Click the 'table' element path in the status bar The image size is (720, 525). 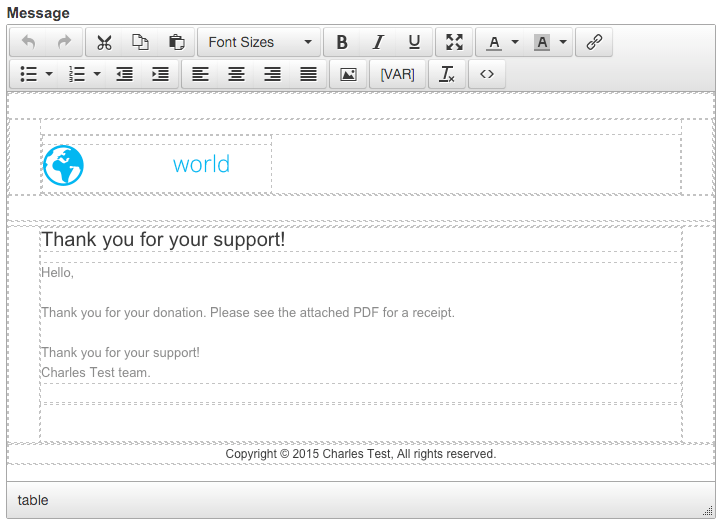tap(33, 500)
